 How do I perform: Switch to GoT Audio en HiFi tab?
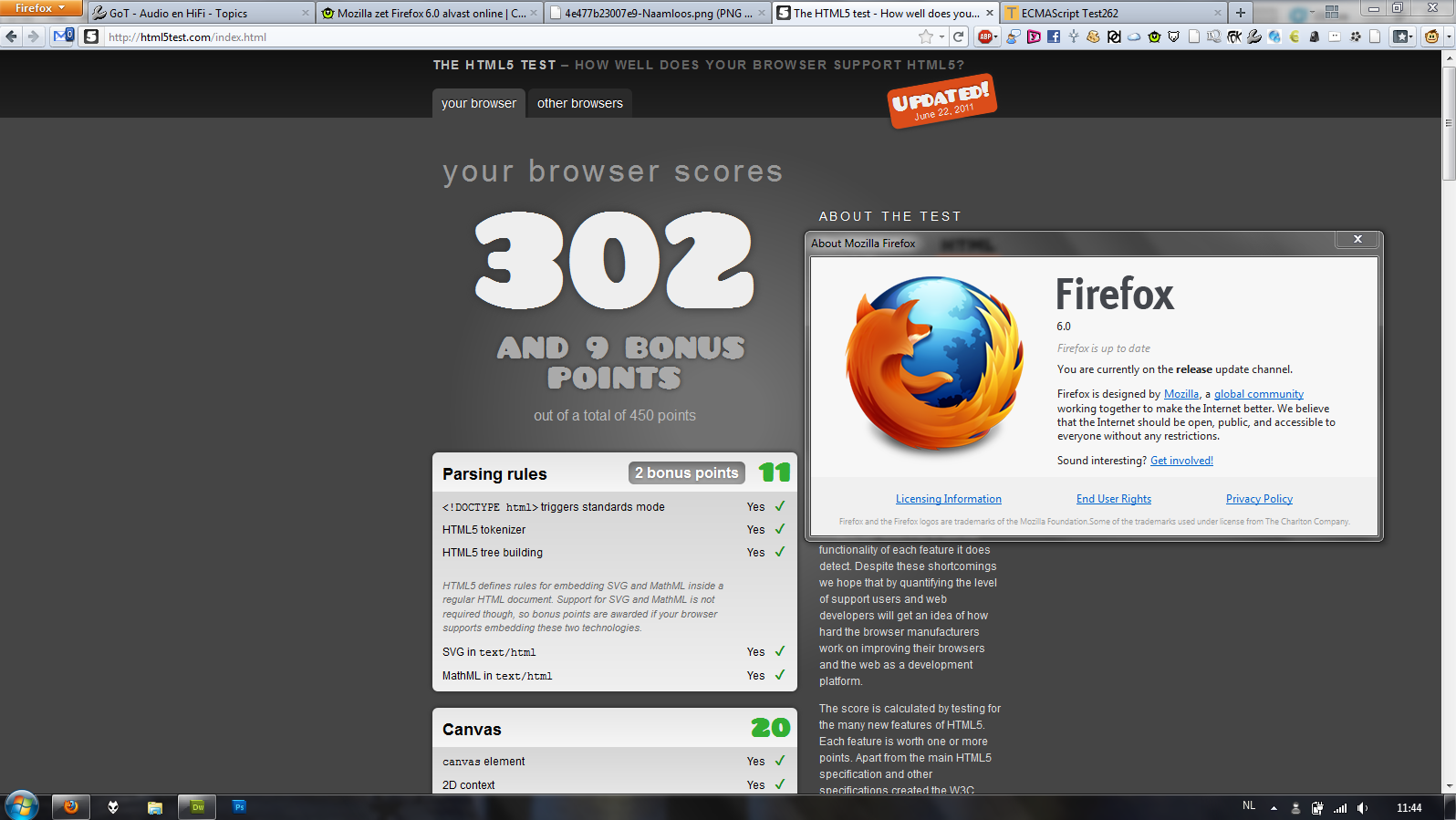[201, 13]
